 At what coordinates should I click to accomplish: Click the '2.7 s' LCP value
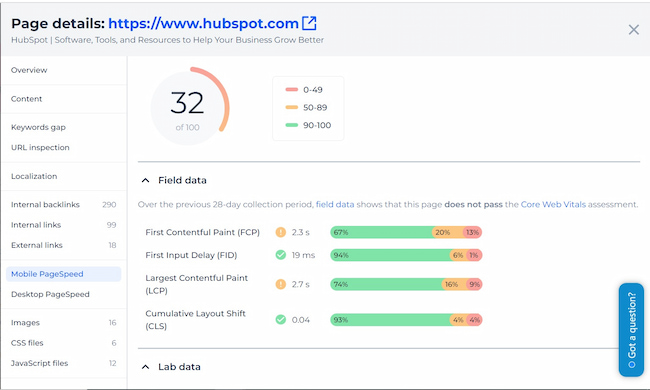[x=301, y=284]
